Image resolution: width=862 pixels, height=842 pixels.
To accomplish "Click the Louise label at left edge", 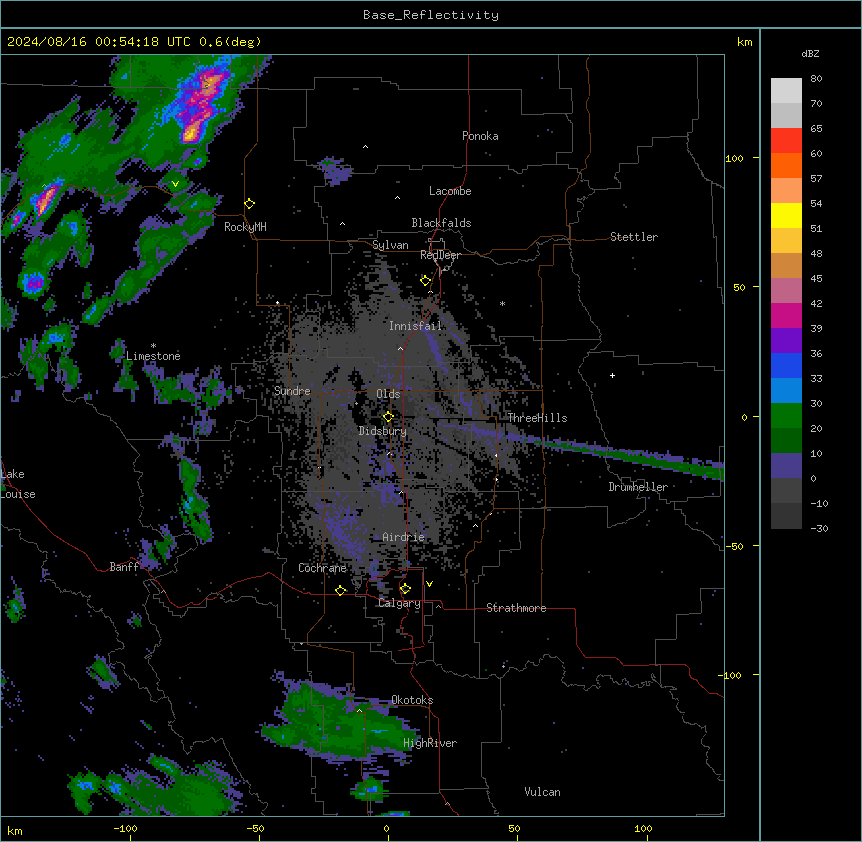I will [18, 494].
